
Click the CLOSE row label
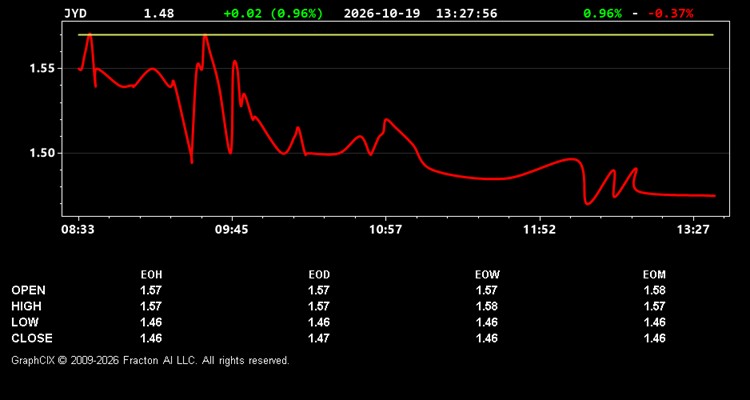[x=32, y=338]
